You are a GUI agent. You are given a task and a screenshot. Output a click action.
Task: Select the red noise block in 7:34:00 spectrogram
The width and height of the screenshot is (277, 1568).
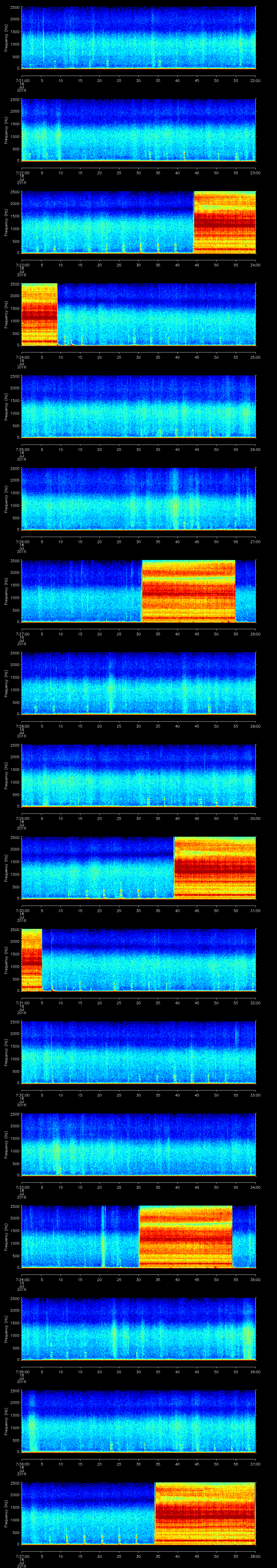[x=186, y=1236]
